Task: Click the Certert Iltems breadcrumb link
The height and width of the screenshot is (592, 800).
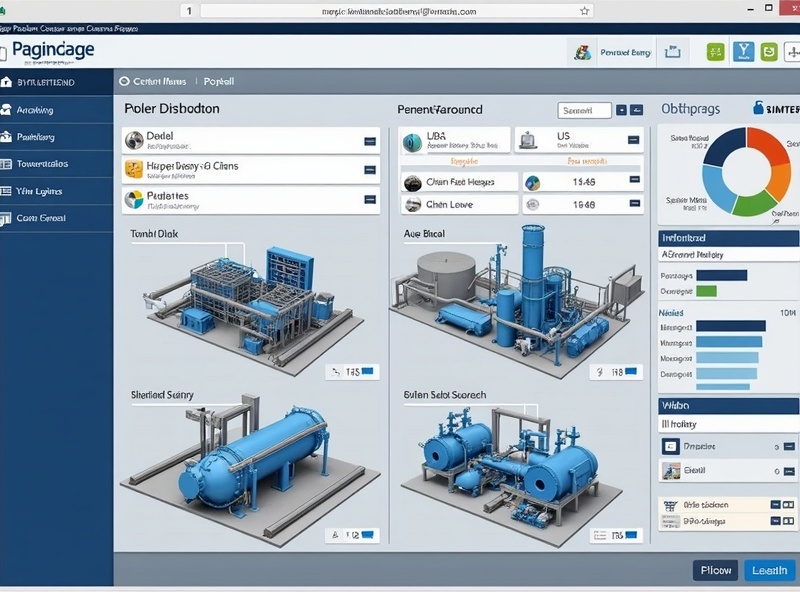Action: click(159, 82)
